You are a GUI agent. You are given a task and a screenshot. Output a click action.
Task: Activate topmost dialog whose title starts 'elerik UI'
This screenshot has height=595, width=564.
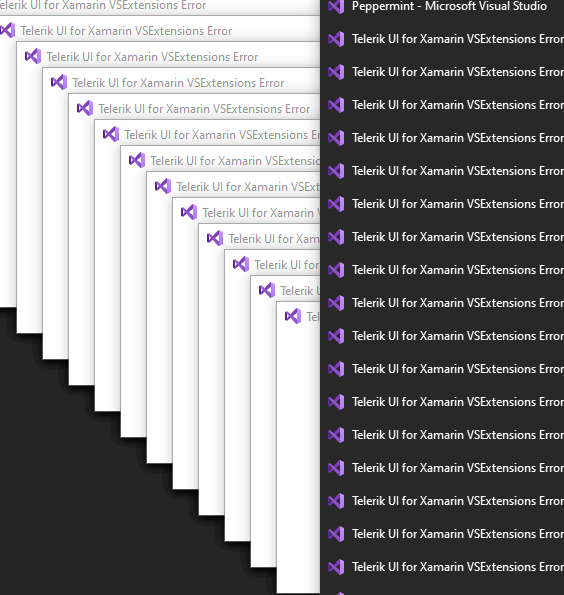click(102, 5)
